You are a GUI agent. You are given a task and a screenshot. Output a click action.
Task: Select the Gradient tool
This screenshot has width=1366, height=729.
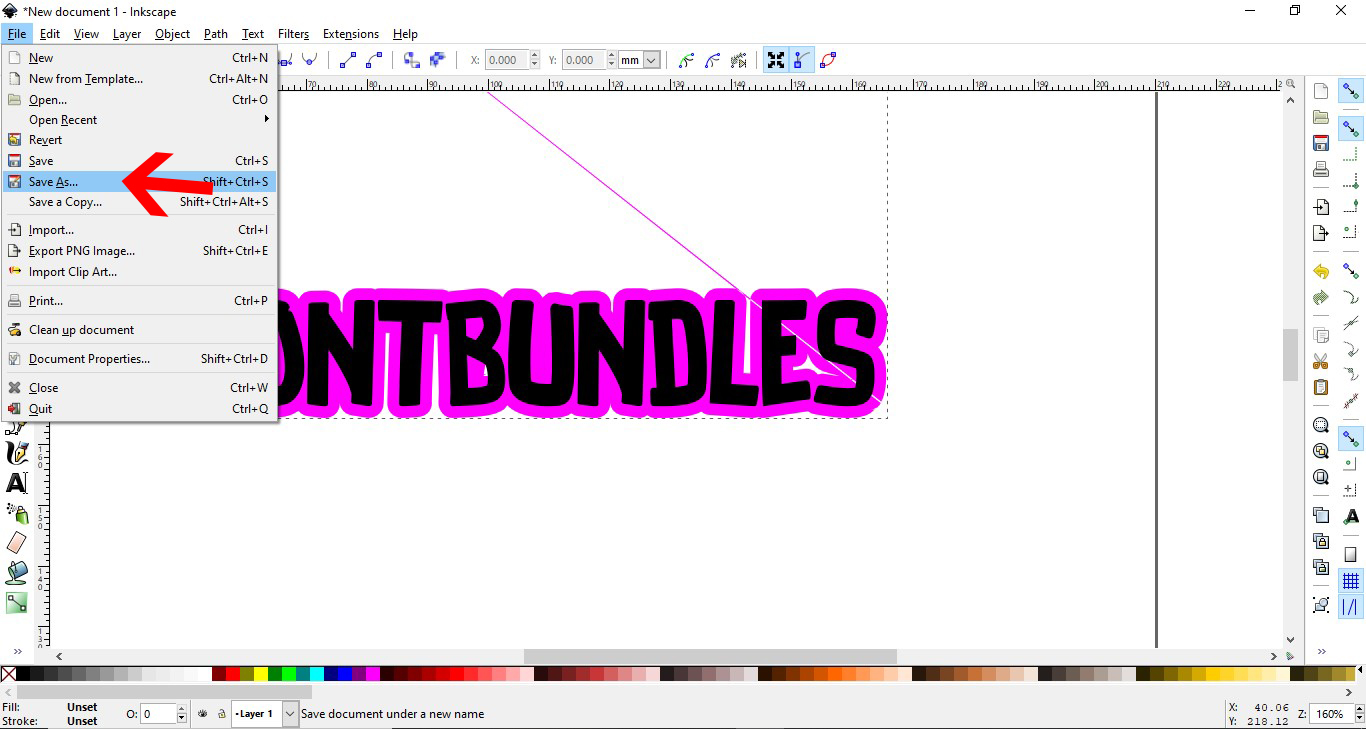tap(17, 603)
